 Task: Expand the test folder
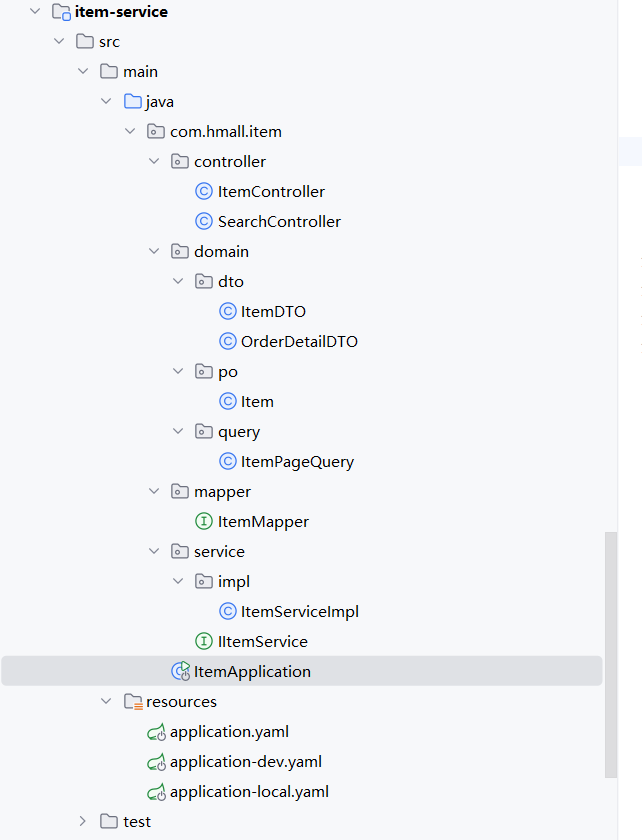[83, 821]
